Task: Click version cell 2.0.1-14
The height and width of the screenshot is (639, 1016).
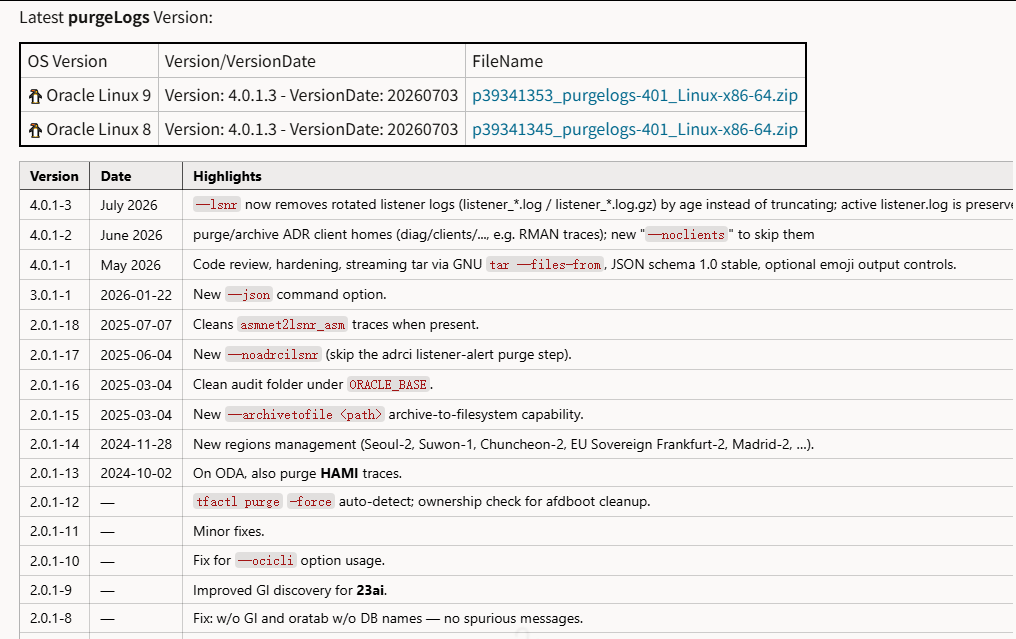Action: click(54, 444)
